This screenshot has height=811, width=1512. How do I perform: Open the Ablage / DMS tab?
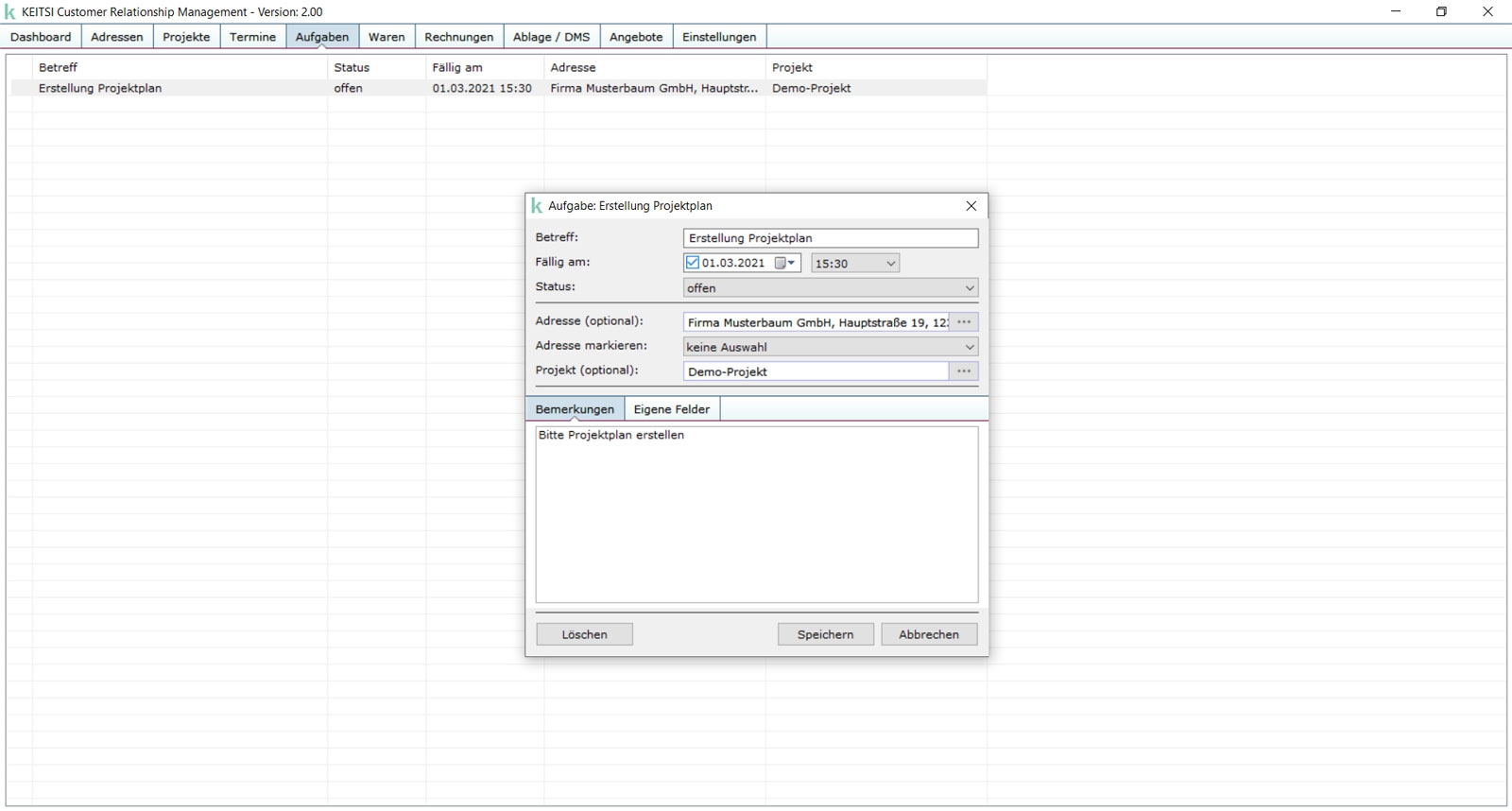551,37
